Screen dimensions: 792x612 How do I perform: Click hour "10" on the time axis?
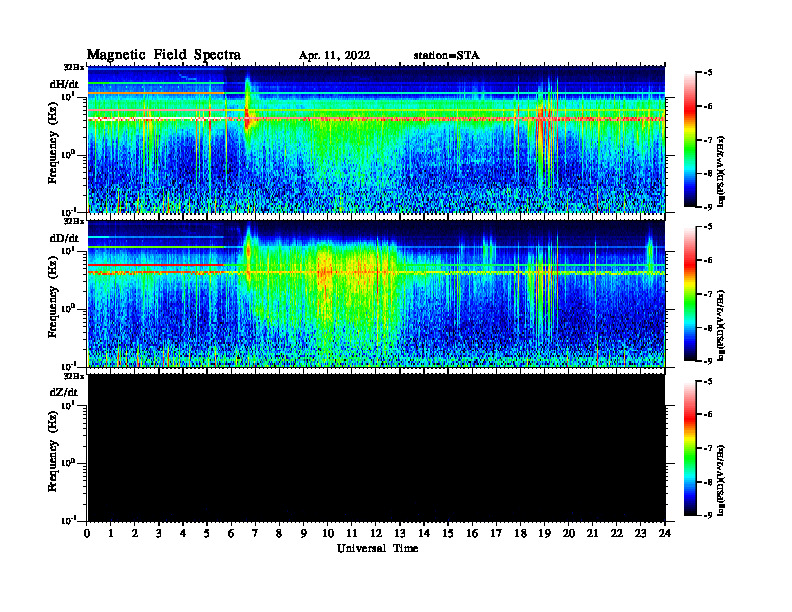328,534
